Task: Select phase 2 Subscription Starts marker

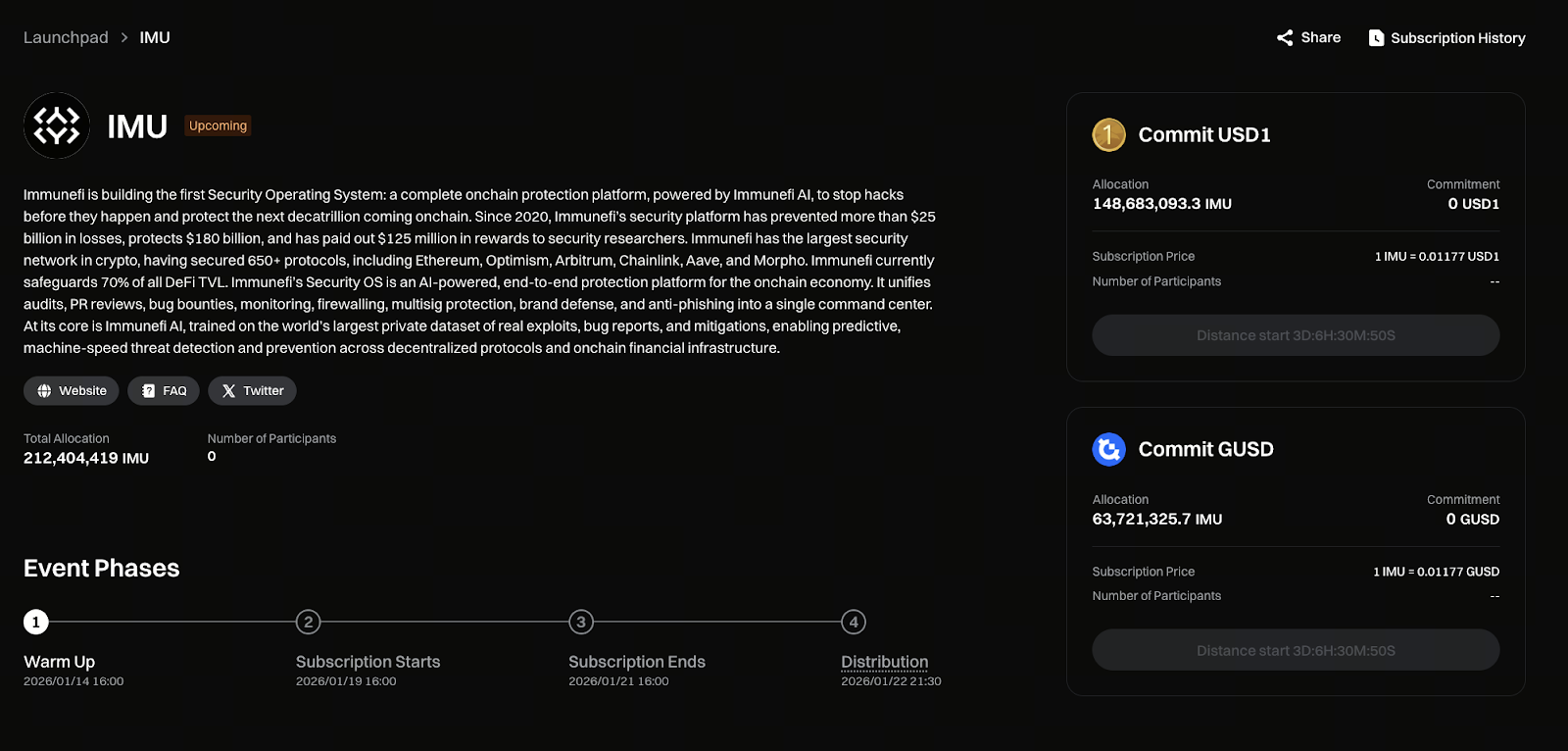Action: (308, 622)
